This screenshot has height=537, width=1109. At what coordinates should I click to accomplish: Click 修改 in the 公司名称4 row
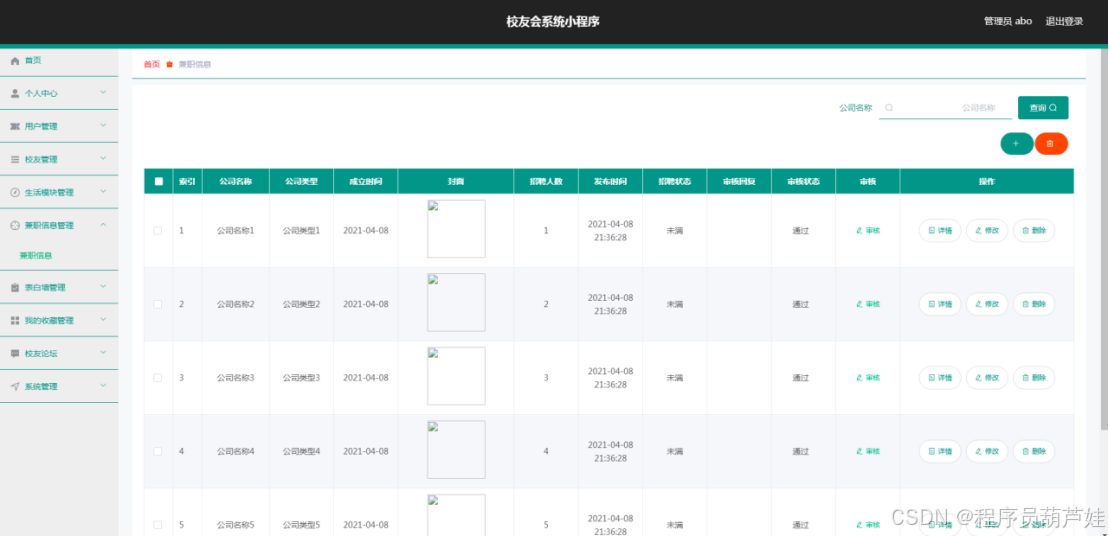[987, 451]
